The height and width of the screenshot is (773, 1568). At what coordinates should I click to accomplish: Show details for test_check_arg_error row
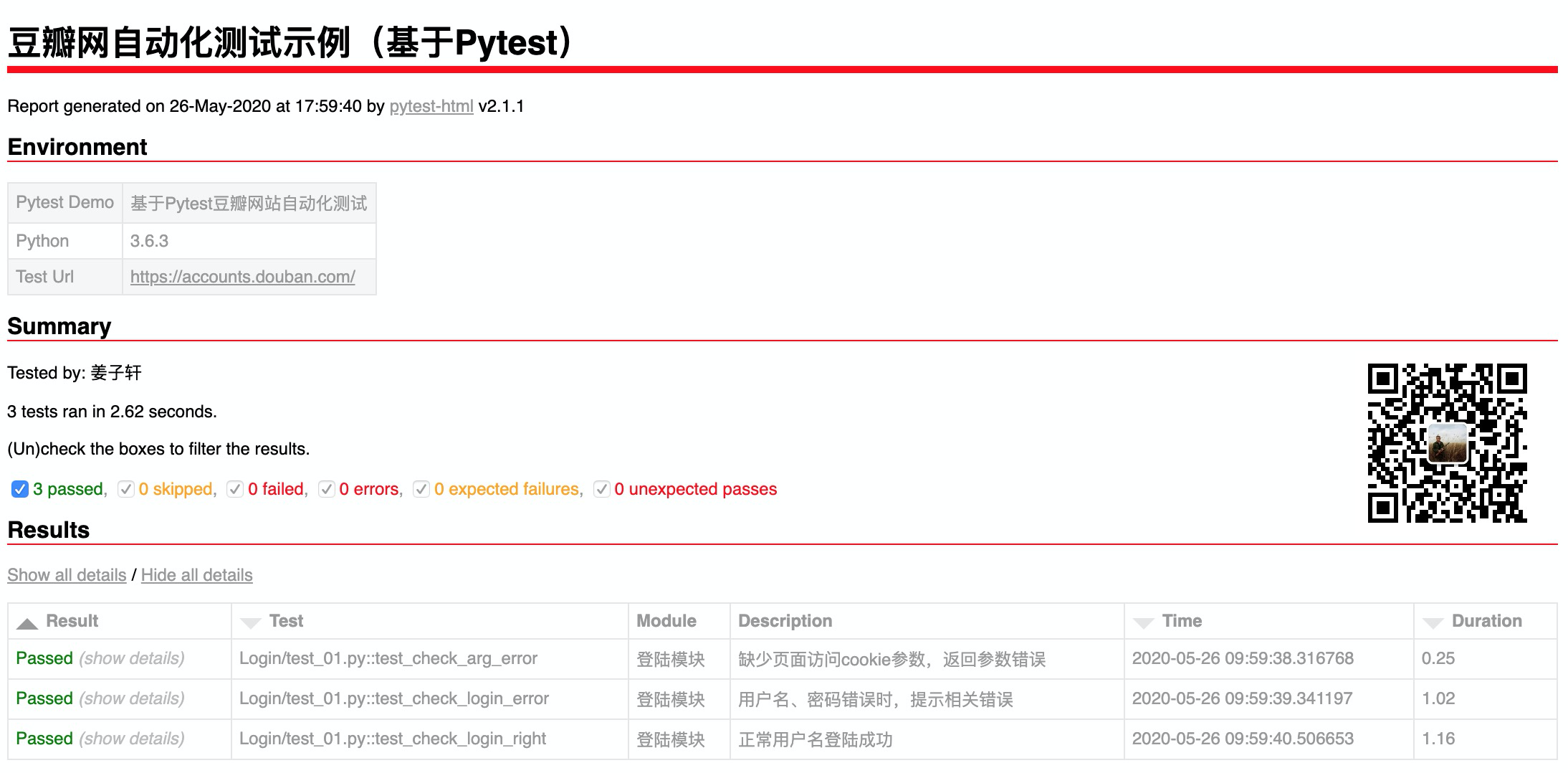(x=132, y=658)
